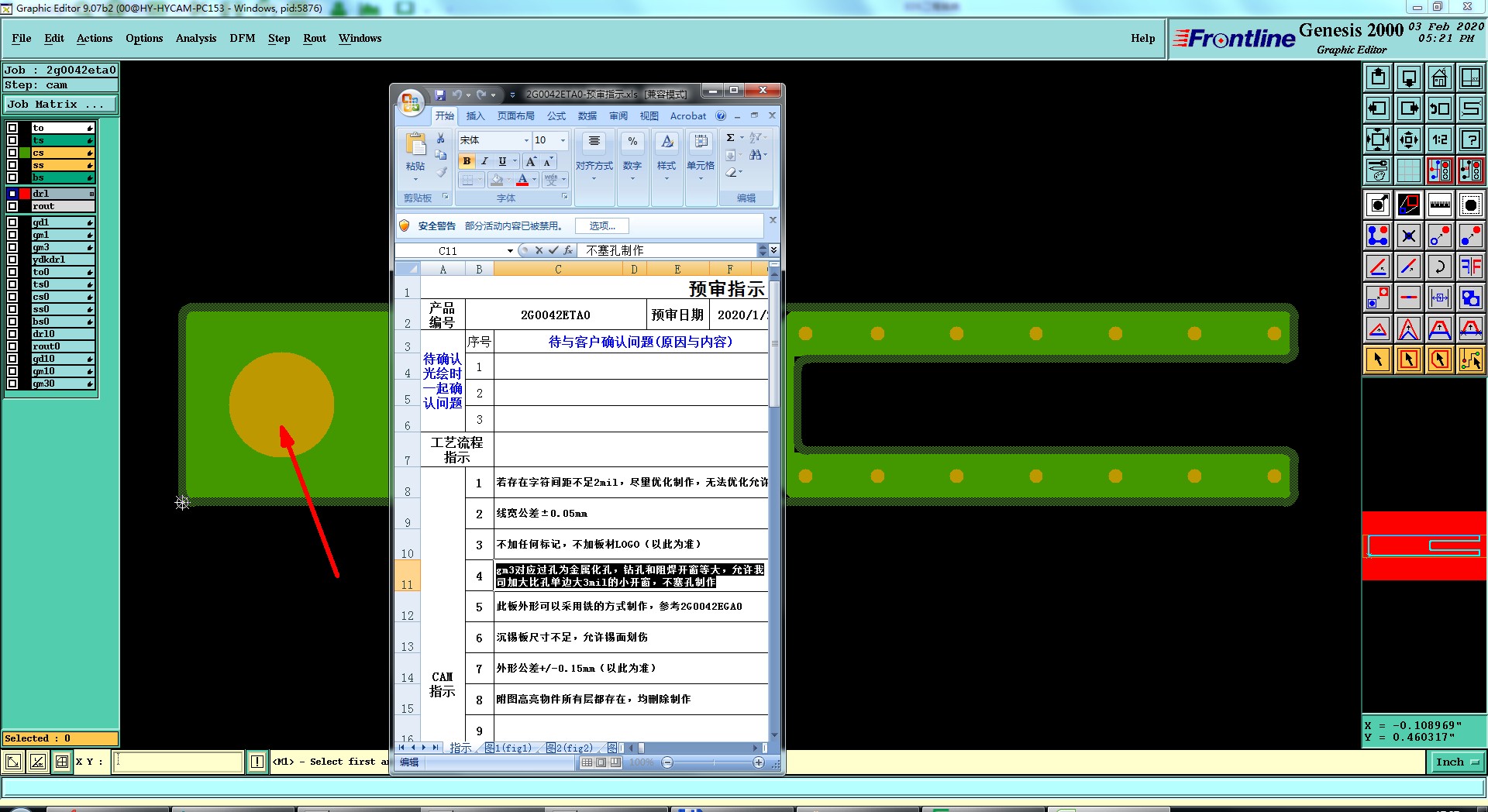Click the Excel Office button
The image size is (1488, 812).
click(411, 103)
